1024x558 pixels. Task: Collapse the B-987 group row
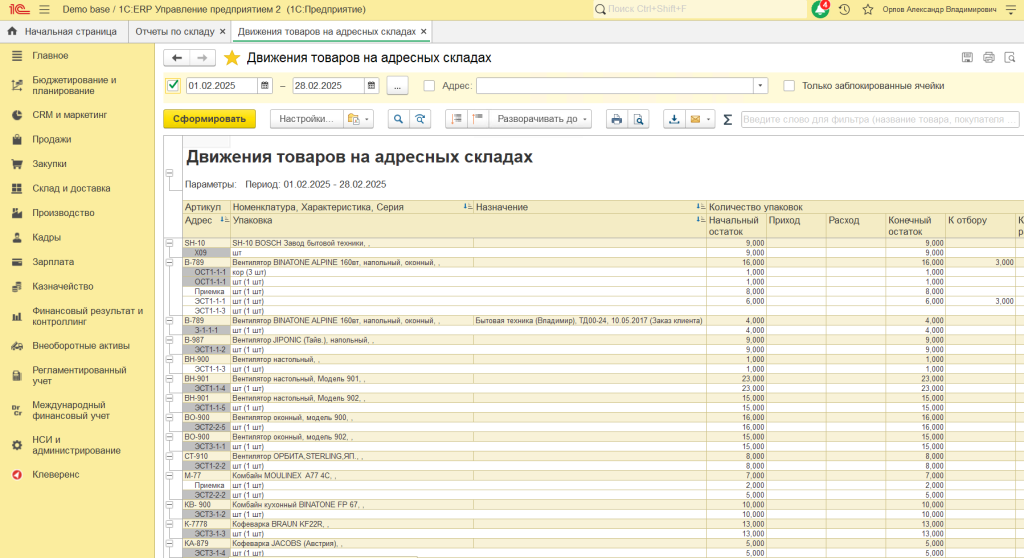(x=169, y=340)
